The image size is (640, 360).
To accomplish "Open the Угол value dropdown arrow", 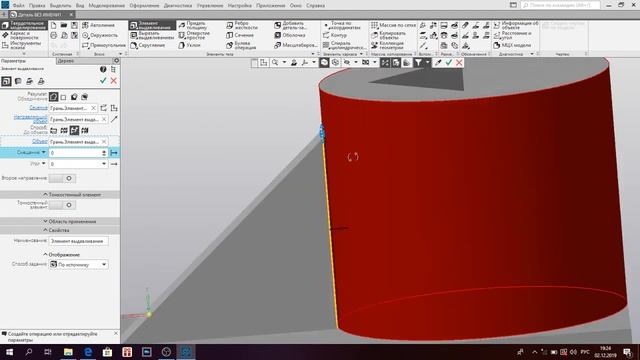I will click(x=104, y=164).
